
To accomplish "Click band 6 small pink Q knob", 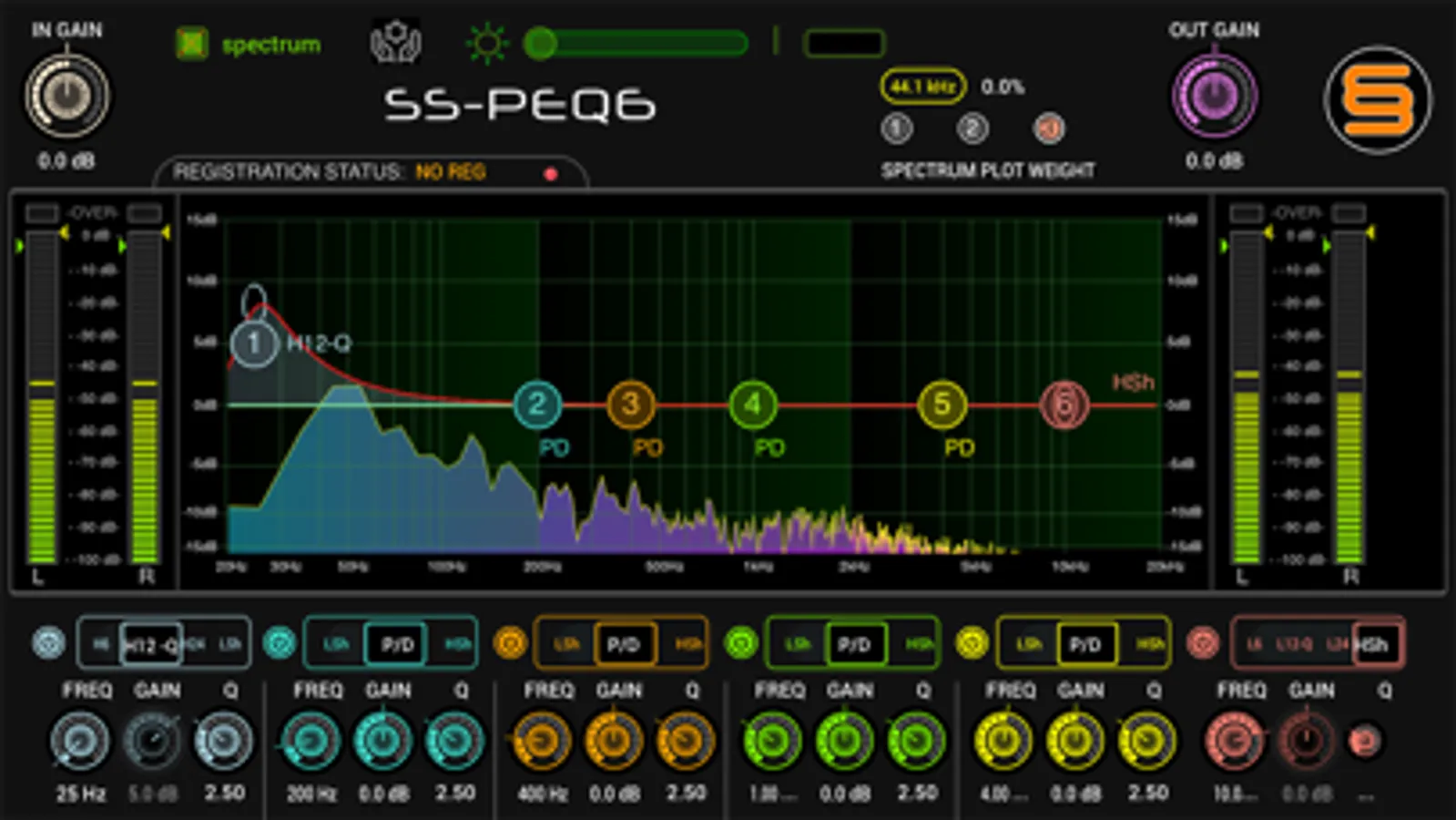I will [x=1364, y=741].
